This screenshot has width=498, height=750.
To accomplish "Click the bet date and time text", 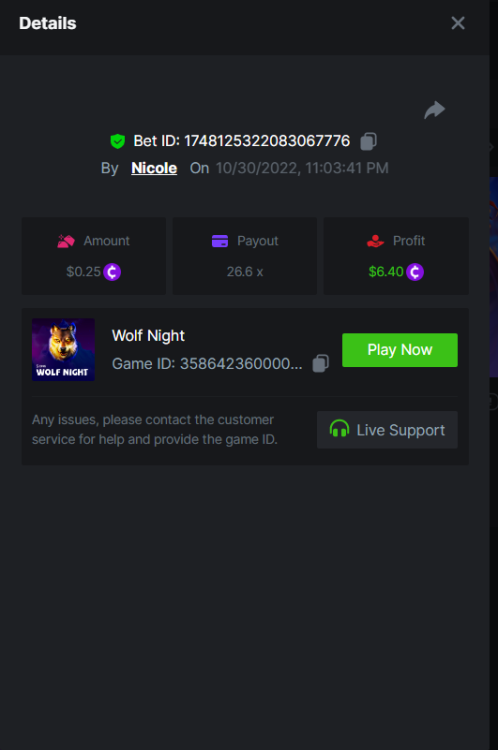I will point(302,168).
